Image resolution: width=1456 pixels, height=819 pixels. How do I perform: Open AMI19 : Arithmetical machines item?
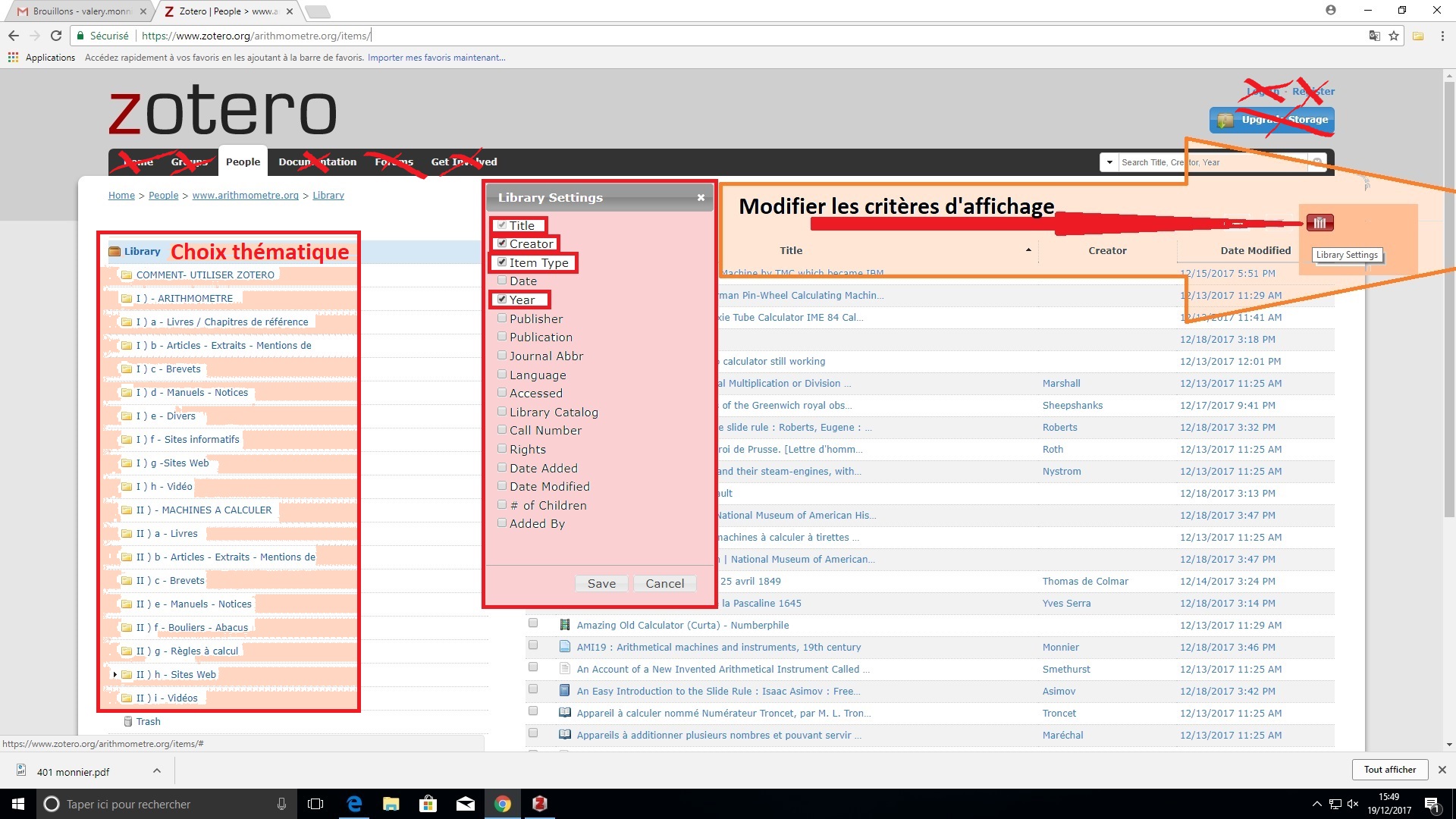[x=718, y=647]
